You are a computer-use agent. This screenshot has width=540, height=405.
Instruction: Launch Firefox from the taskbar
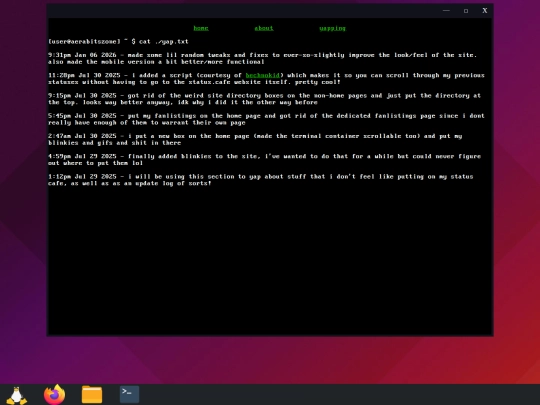click(54, 395)
